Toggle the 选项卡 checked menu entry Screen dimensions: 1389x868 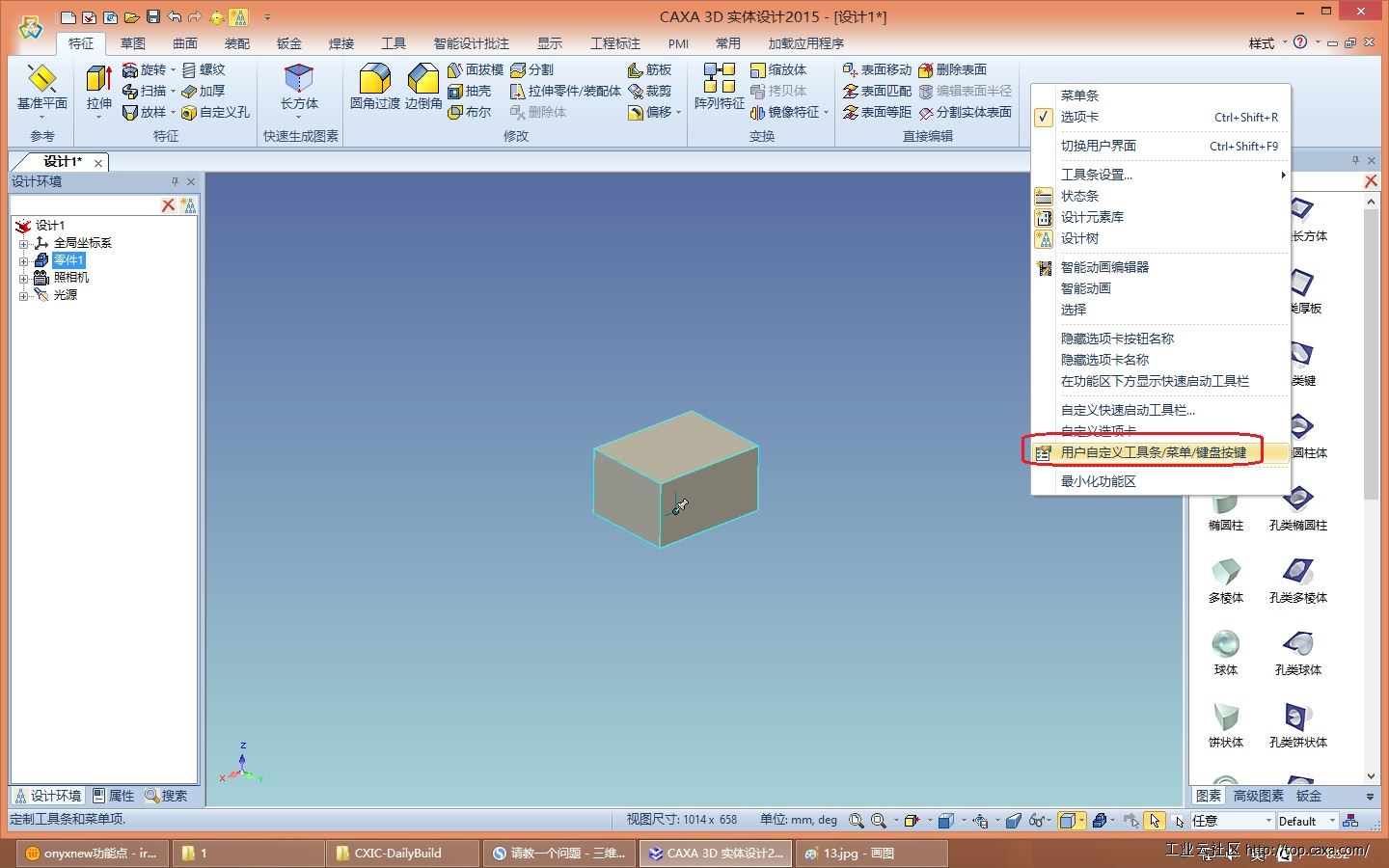point(1160,117)
